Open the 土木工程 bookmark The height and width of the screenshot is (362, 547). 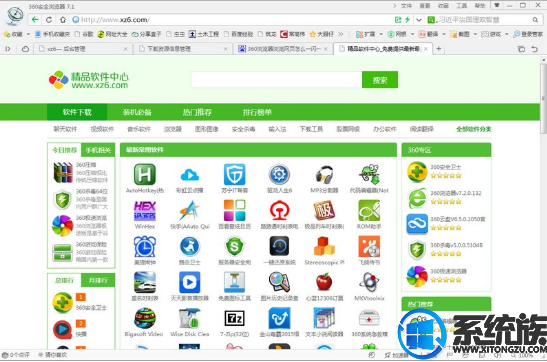204,34
